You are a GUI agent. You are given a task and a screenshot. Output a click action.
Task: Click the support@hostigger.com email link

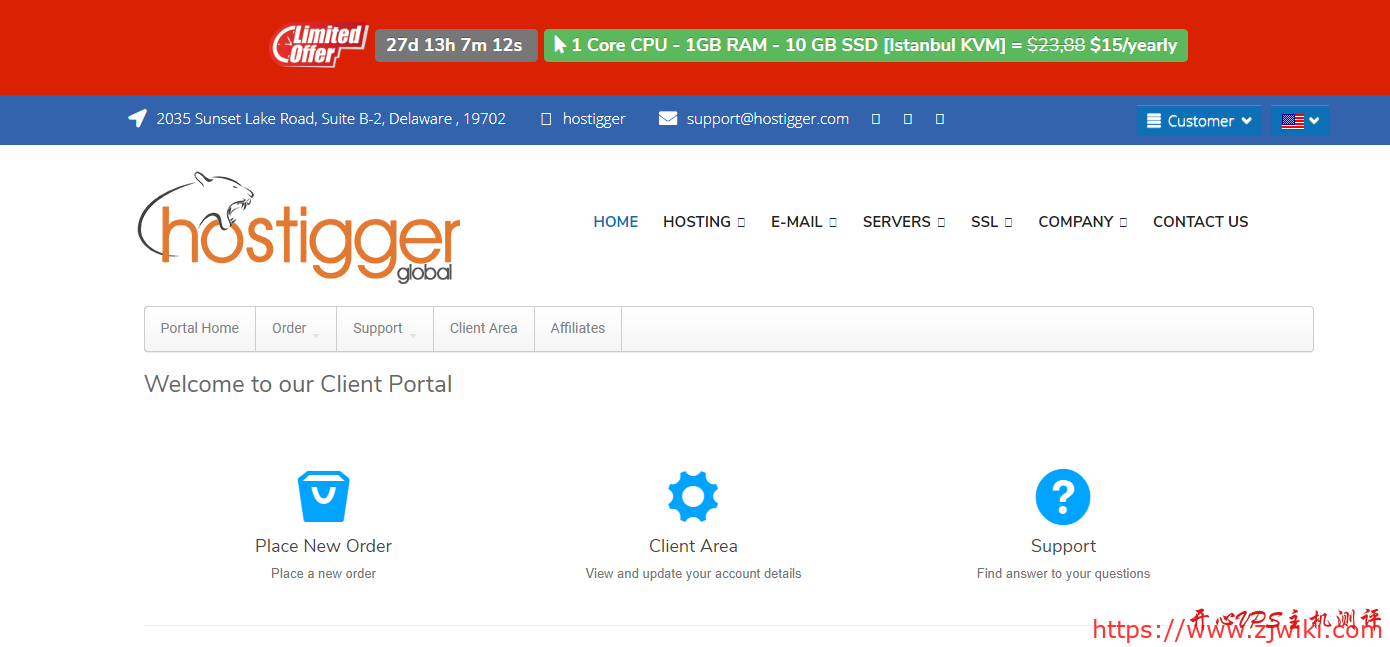[767, 118]
